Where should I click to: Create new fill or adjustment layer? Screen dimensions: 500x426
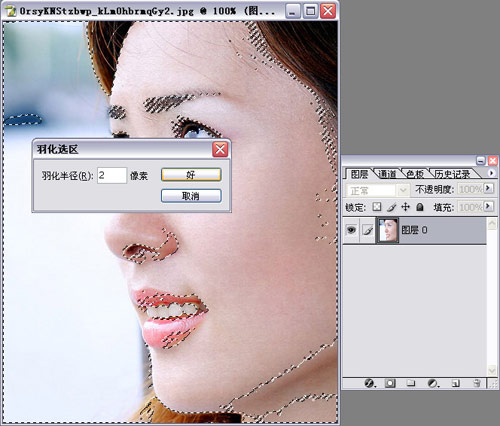point(433,383)
